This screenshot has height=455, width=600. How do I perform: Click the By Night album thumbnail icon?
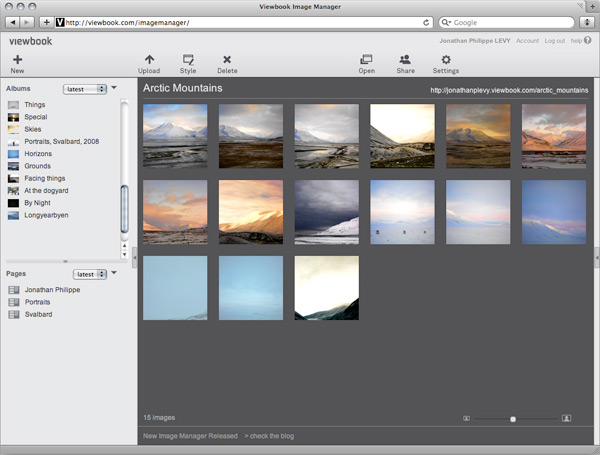point(13,203)
